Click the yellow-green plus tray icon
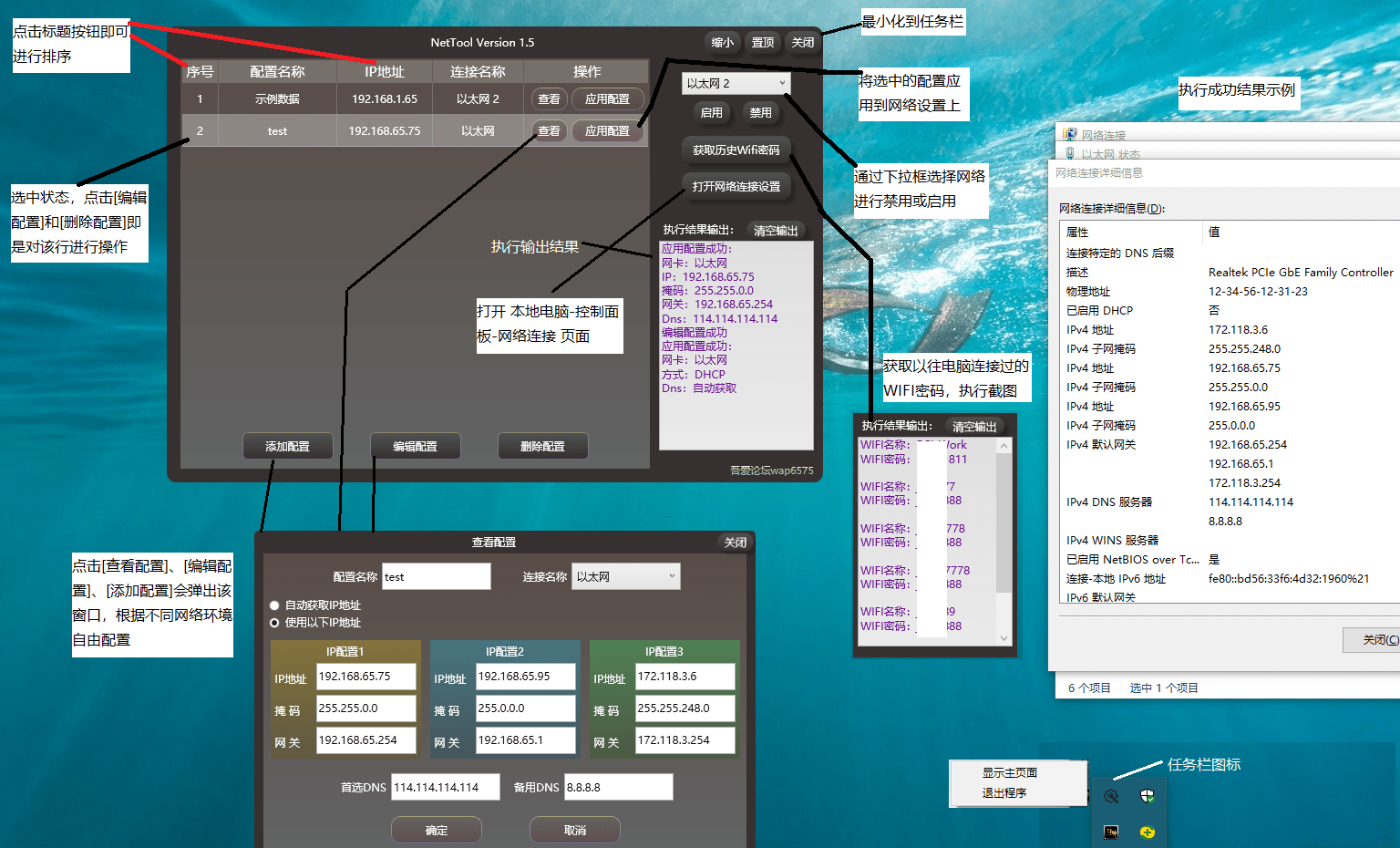The height and width of the screenshot is (848, 1400). 1147,832
